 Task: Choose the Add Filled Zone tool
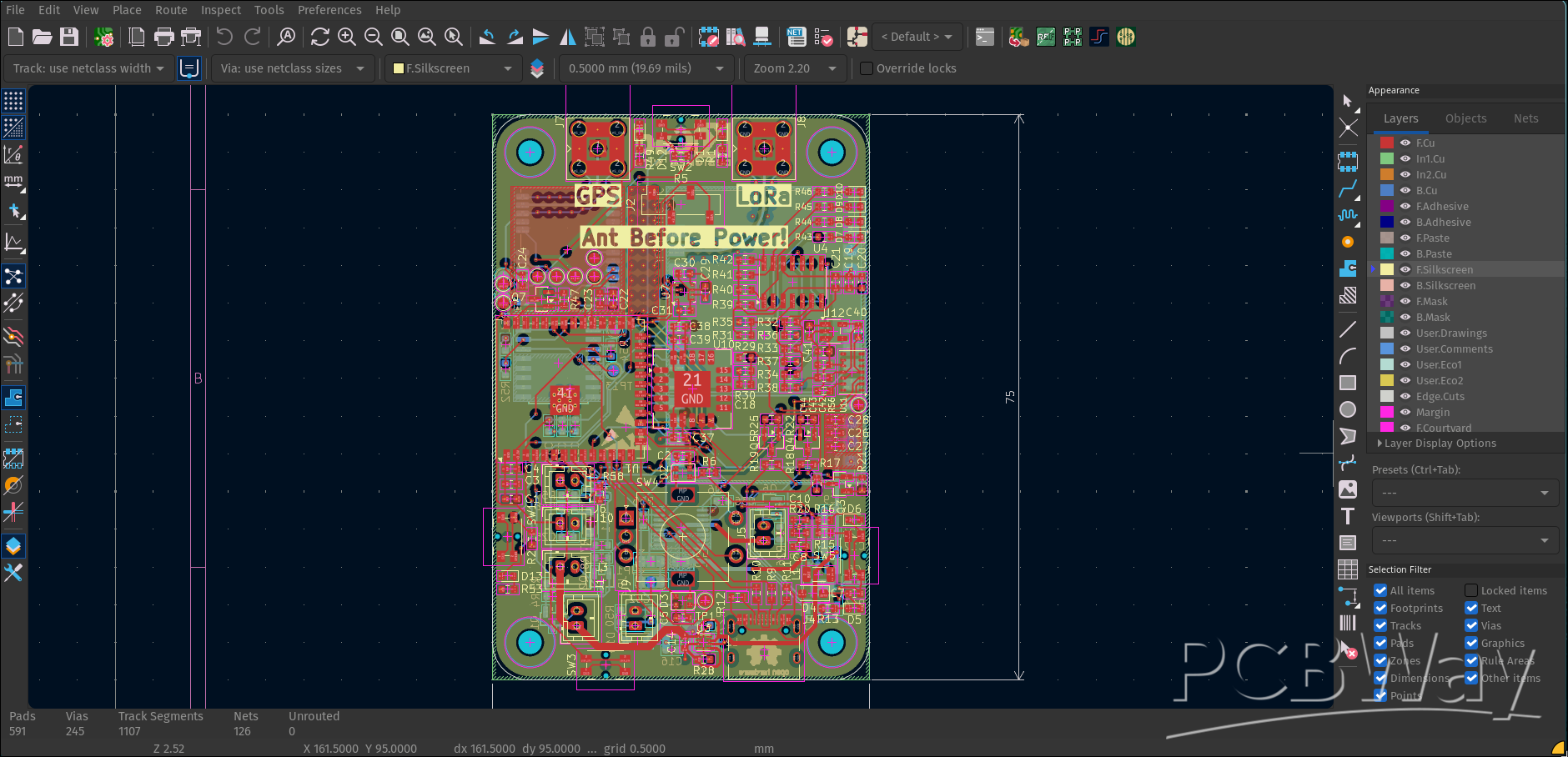[1348, 268]
